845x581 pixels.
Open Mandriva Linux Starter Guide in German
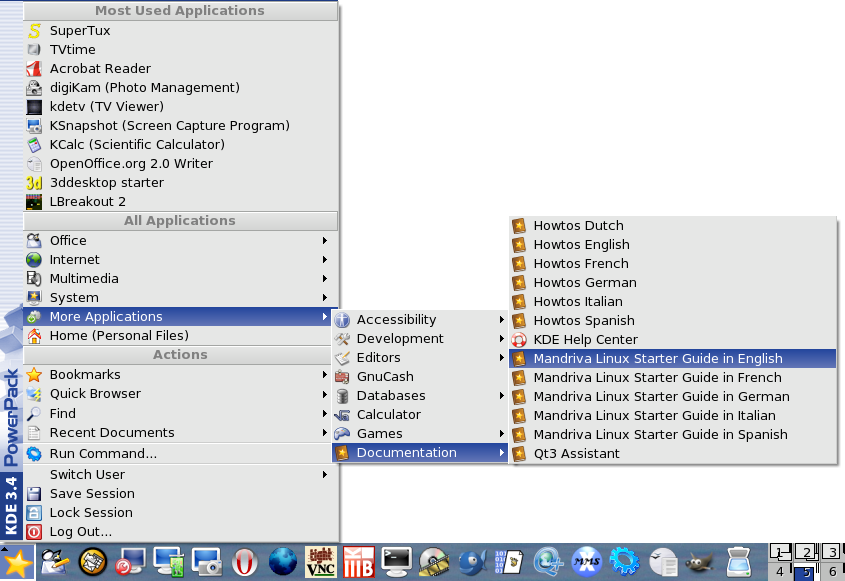click(673, 397)
